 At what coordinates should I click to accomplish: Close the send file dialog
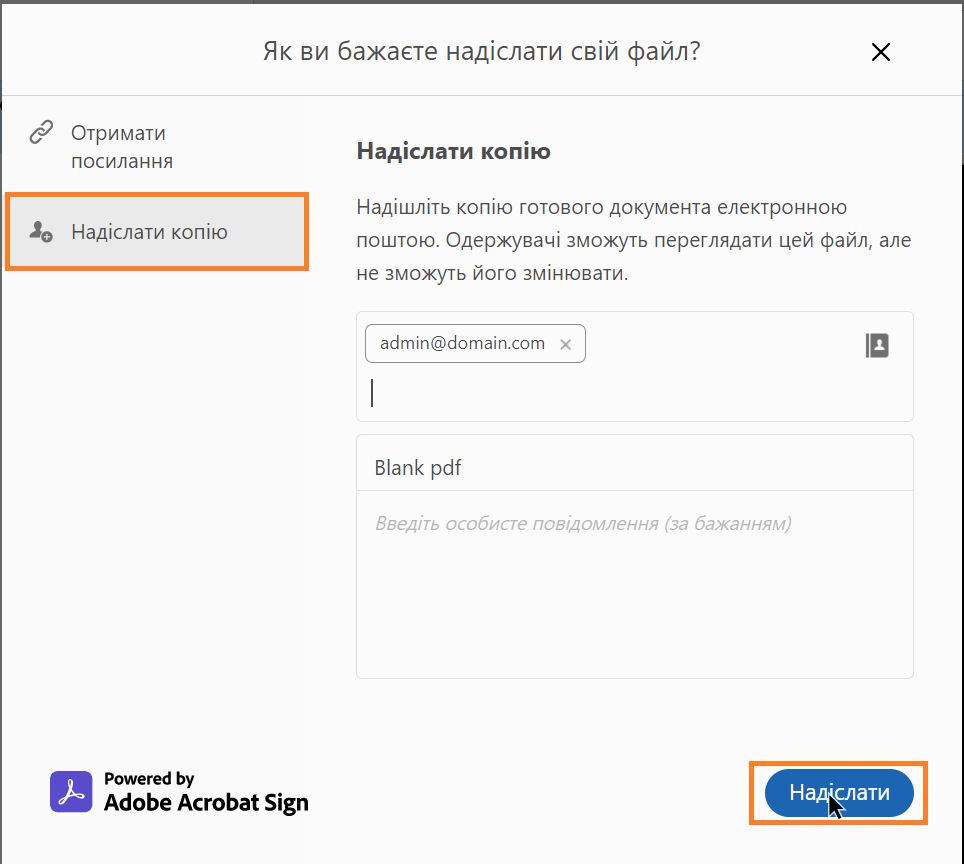pyautogui.click(x=880, y=52)
